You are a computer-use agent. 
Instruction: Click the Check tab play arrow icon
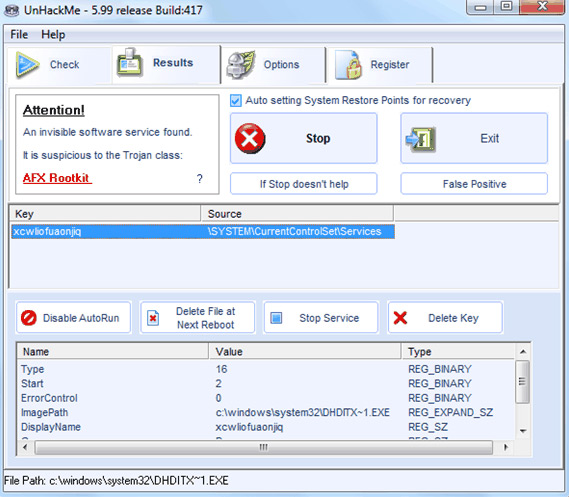point(27,65)
